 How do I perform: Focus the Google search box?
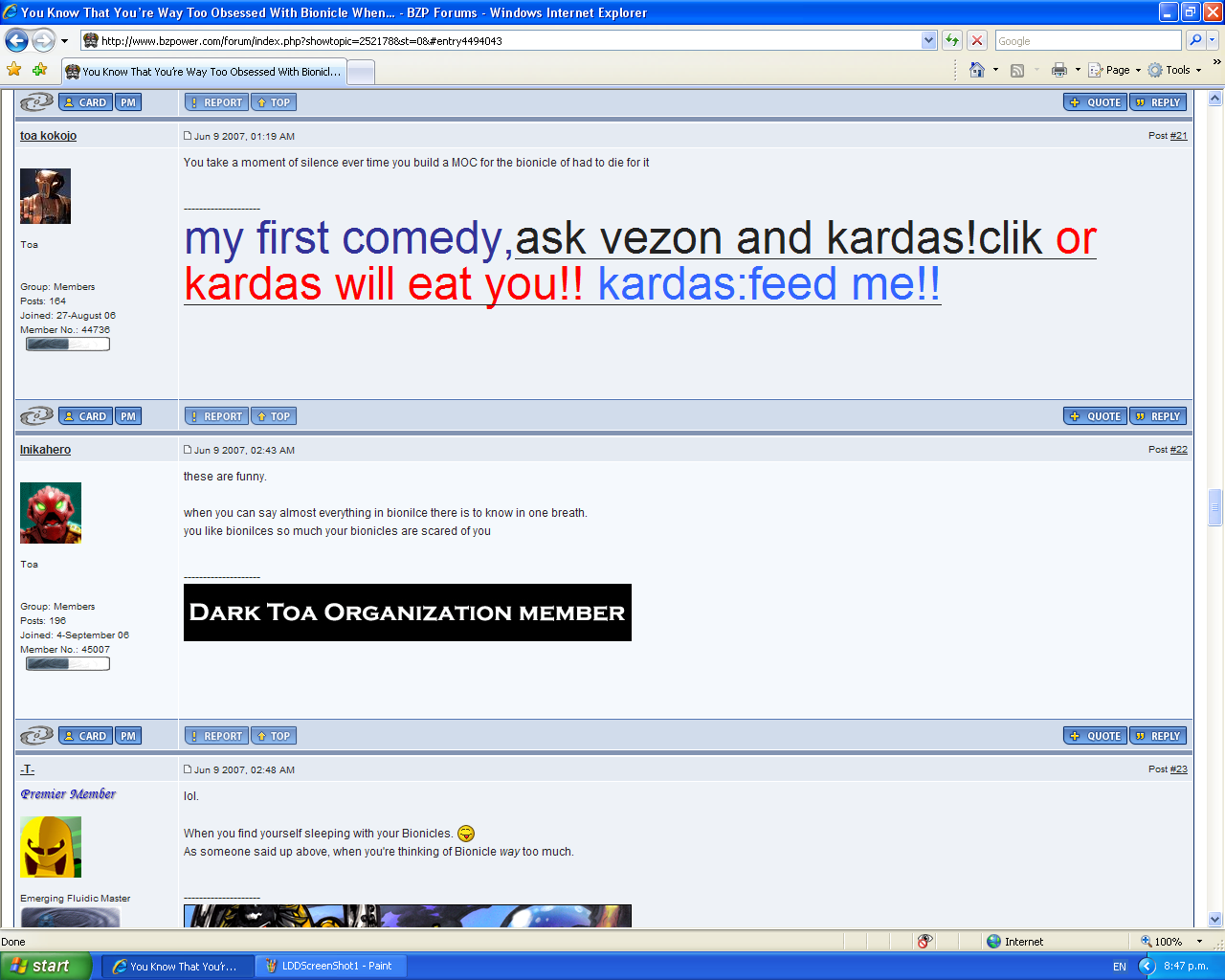1088,40
